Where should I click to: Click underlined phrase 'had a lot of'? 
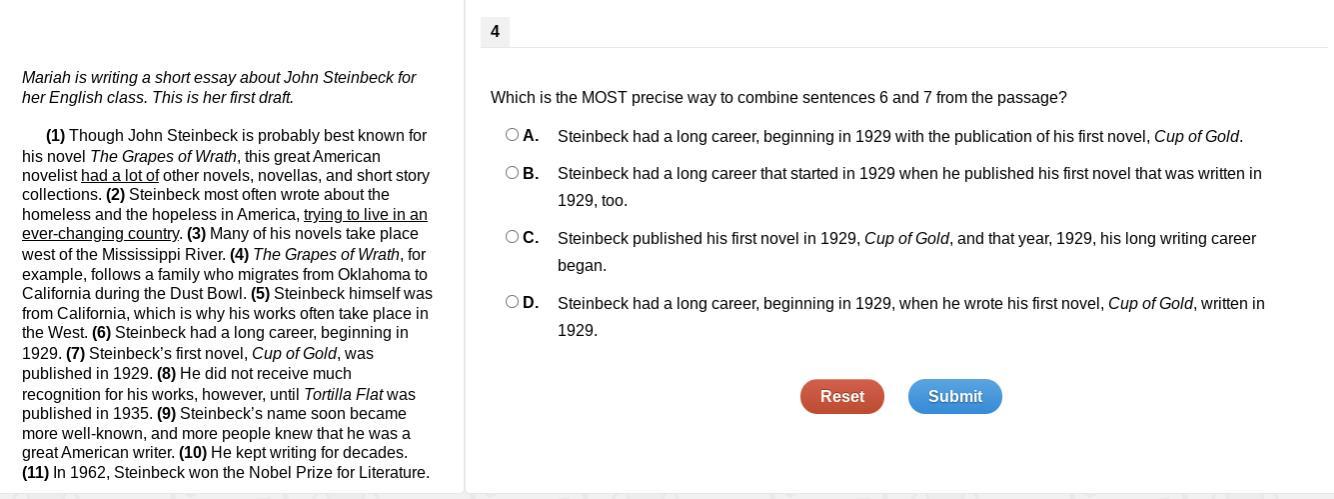tap(120, 175)
